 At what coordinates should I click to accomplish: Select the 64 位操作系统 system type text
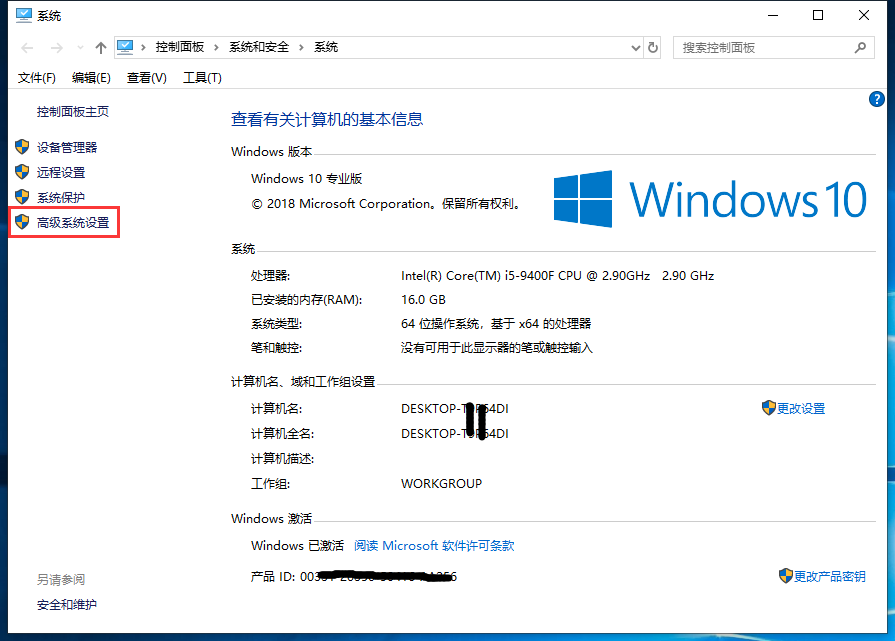(496, 324)
